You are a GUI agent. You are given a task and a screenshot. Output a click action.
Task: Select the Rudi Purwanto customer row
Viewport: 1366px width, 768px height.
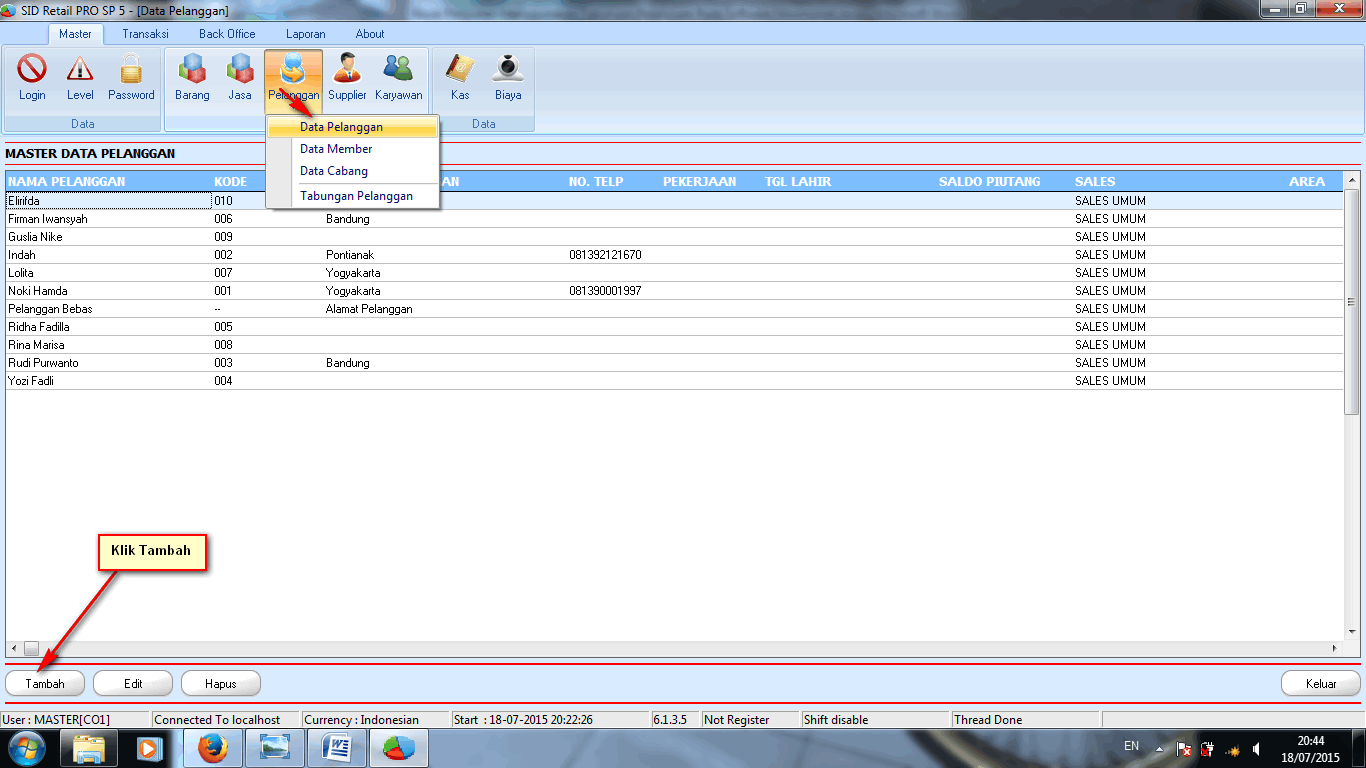click(675, 363)
